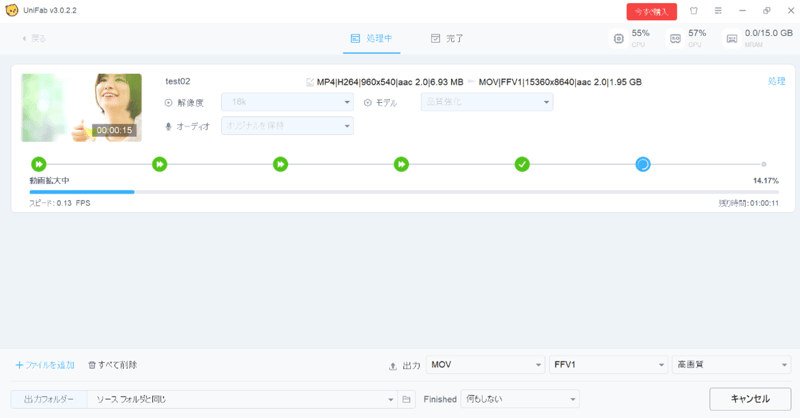This screenshot has width=800, height=418.
Task: Click the UniFab app logo icon
Action: [x=11, y=11]
